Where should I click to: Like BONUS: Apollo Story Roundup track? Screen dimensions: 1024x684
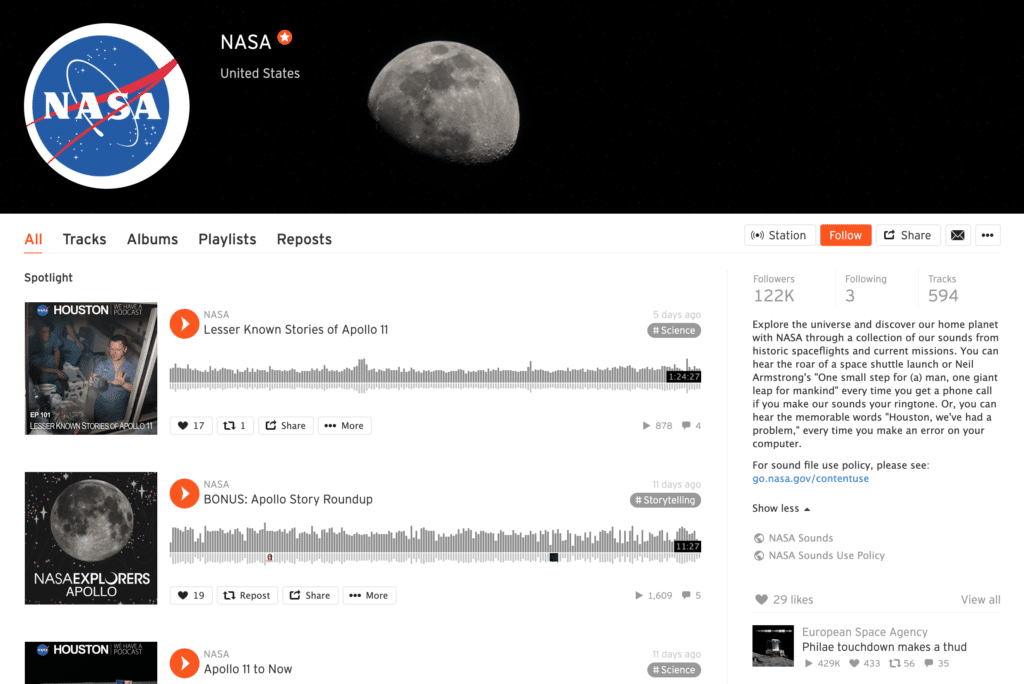tap(191, 595)
